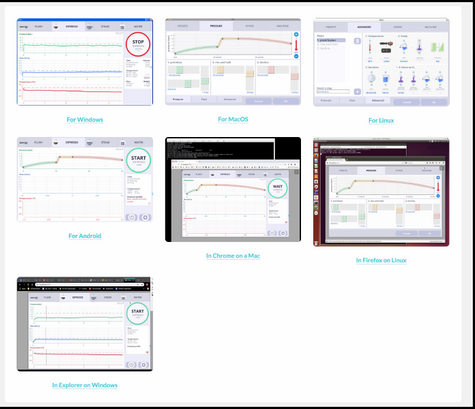The height and width of the screenshot is (409, 475).
Task: Select the first preinfusion step in the Linux steps list
Action: coord(331,40)
